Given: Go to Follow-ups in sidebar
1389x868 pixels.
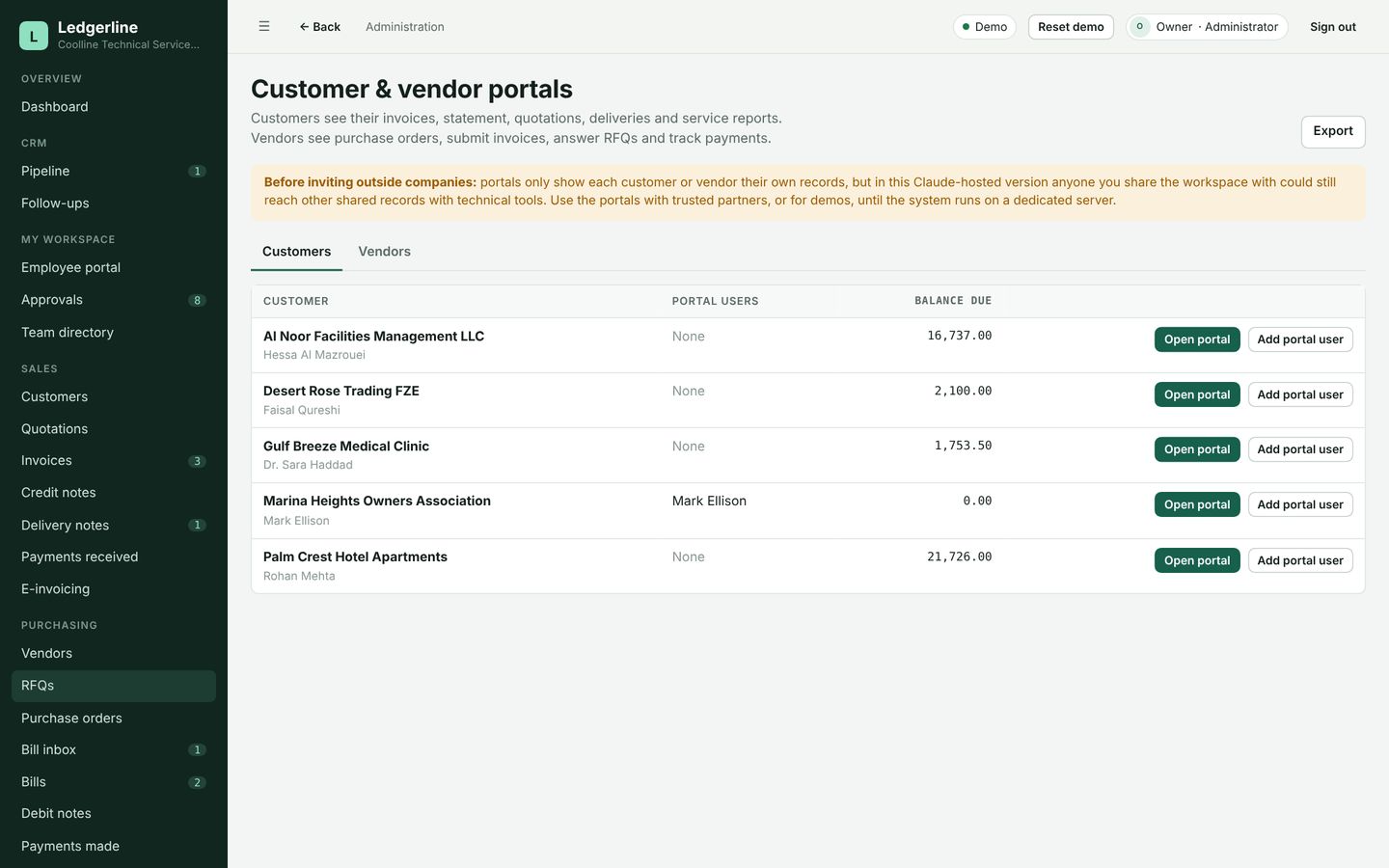Looking at the screenshot, I should pyautogui.click(x=114, y=203).
